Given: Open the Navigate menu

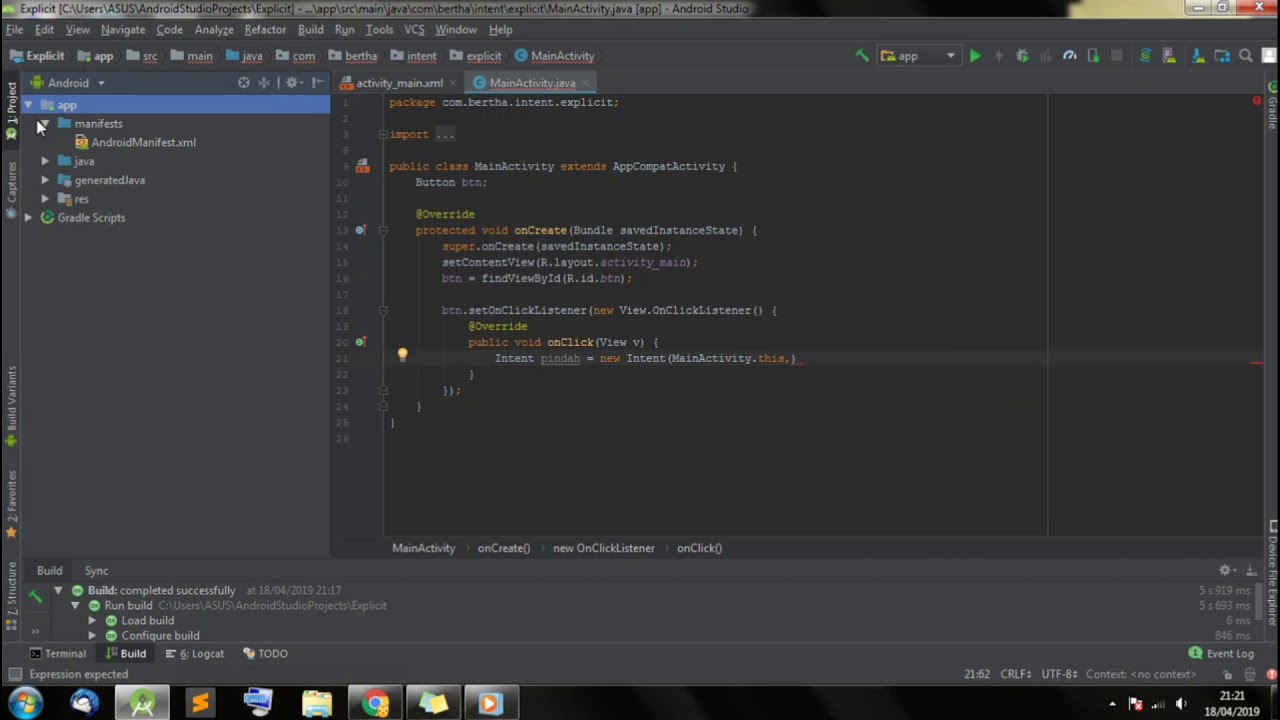Looking at the screenshot, I should (123, 30).
